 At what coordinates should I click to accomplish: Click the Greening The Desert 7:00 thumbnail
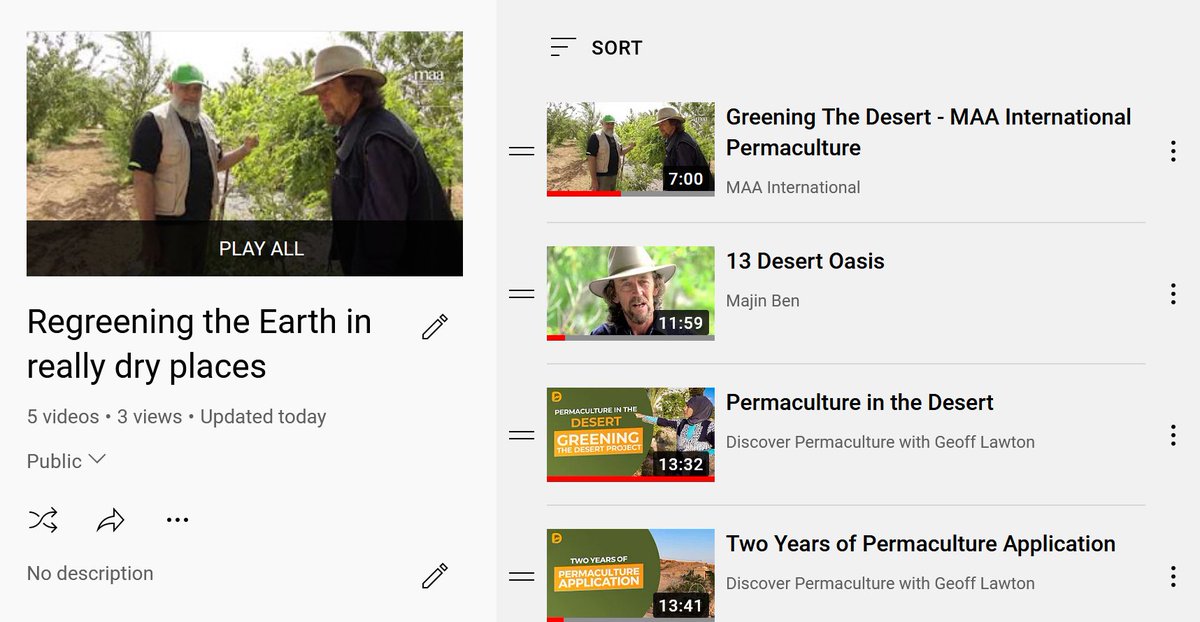pyautogui.click(x=631, y=149)
